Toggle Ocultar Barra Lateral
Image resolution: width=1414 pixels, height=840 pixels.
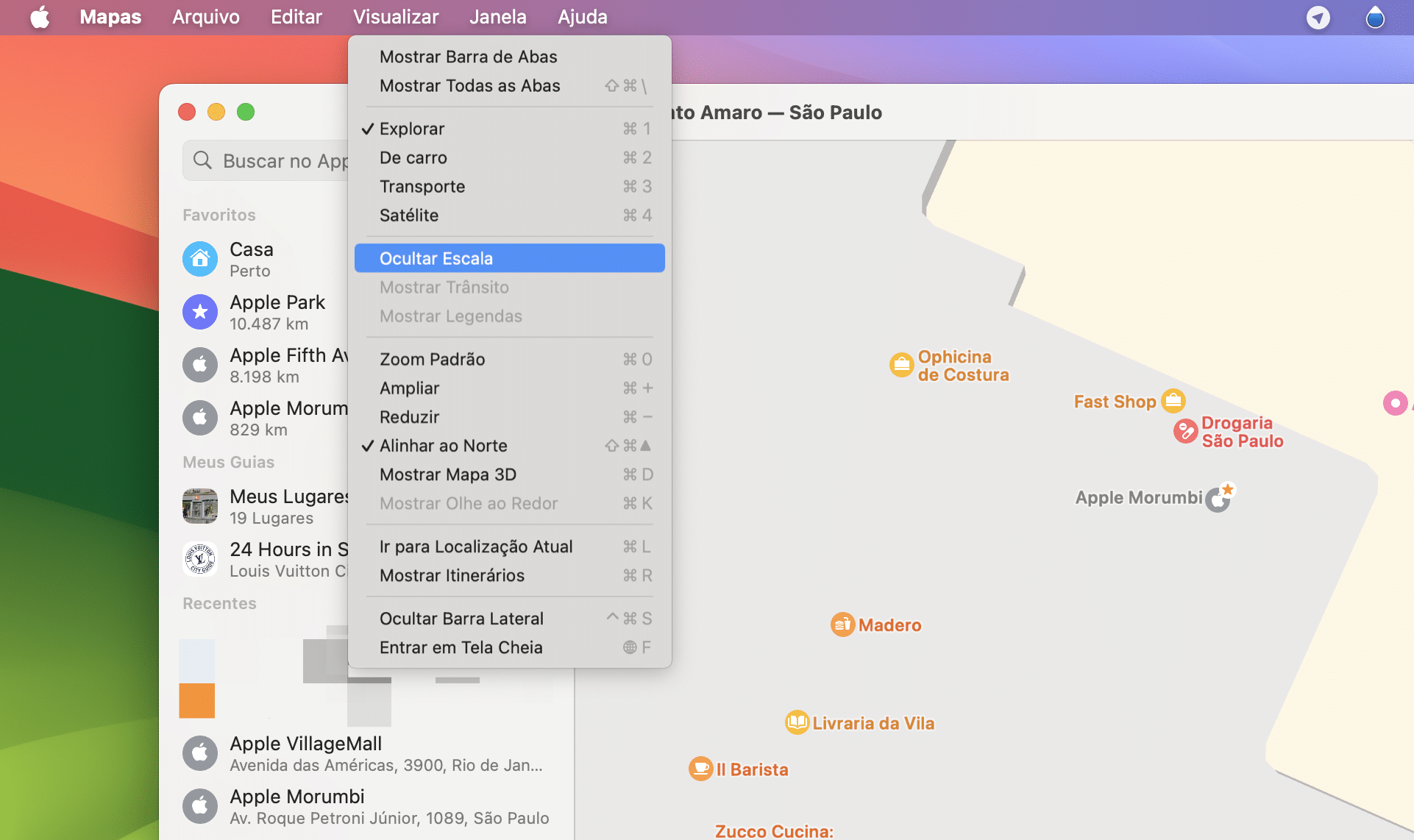(509, 619)
